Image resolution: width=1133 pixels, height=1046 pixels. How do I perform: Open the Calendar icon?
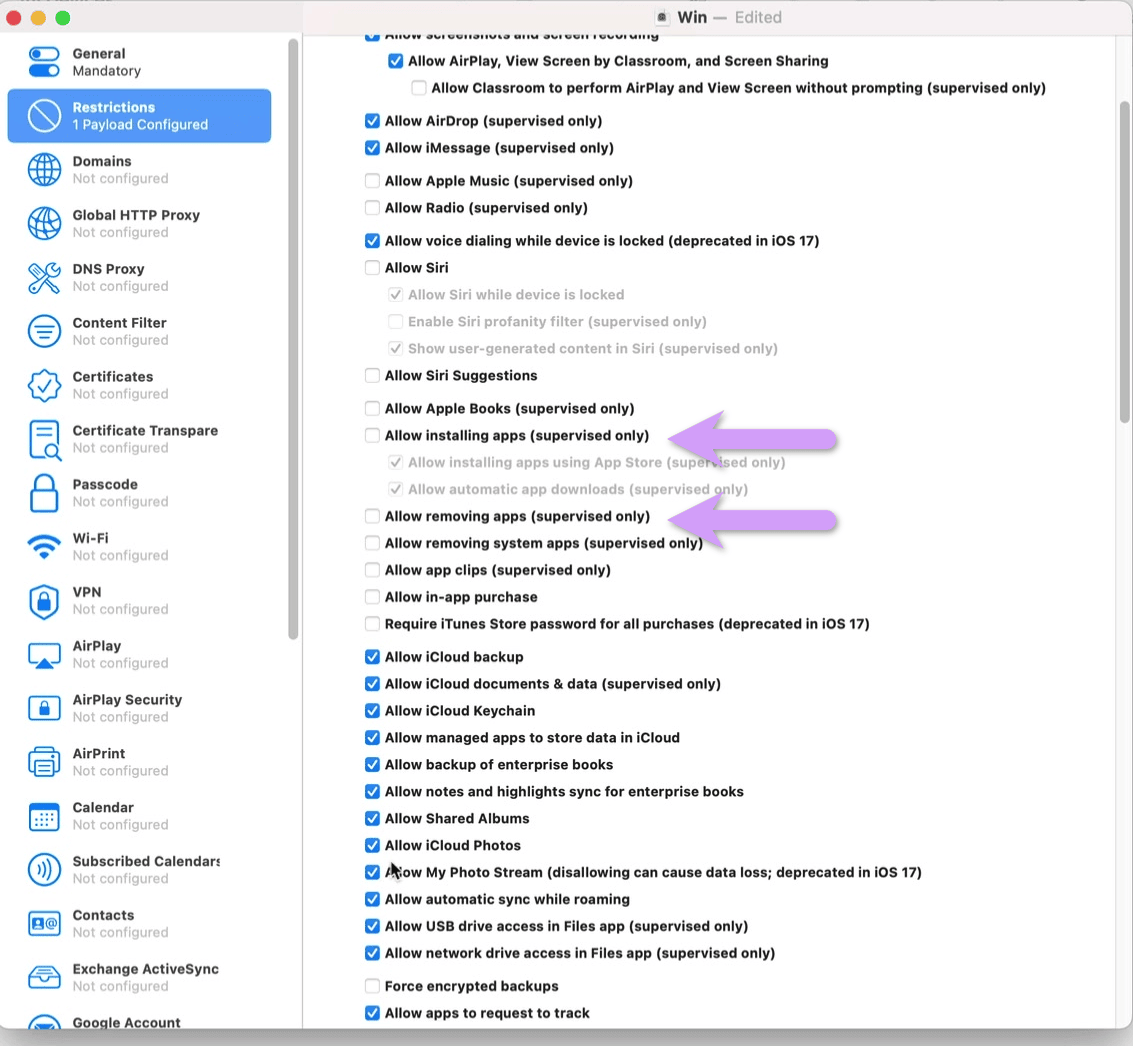click(x=44, y=816)
